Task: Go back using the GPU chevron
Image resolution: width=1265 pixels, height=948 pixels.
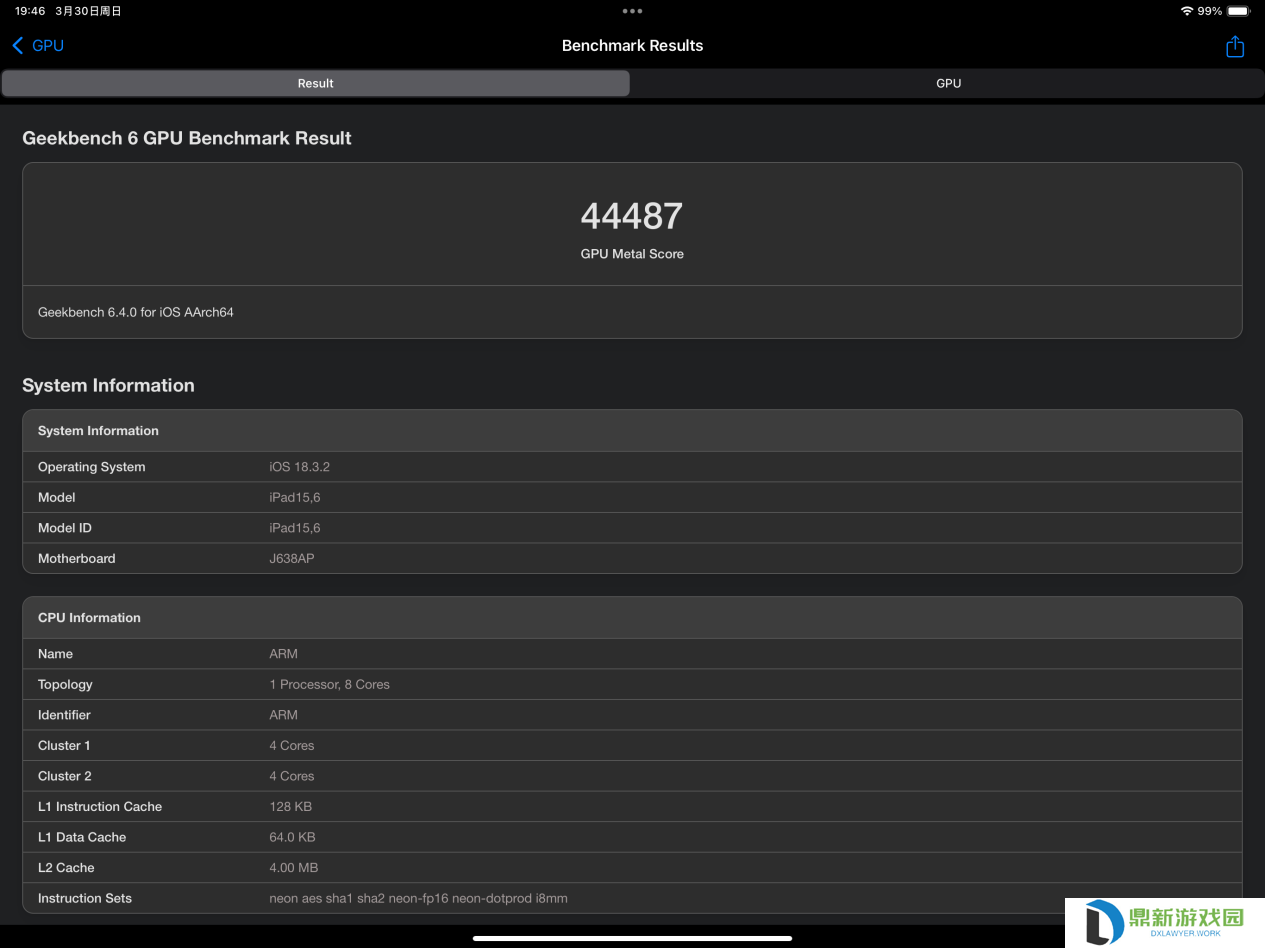Action: [x=38, y=46]
